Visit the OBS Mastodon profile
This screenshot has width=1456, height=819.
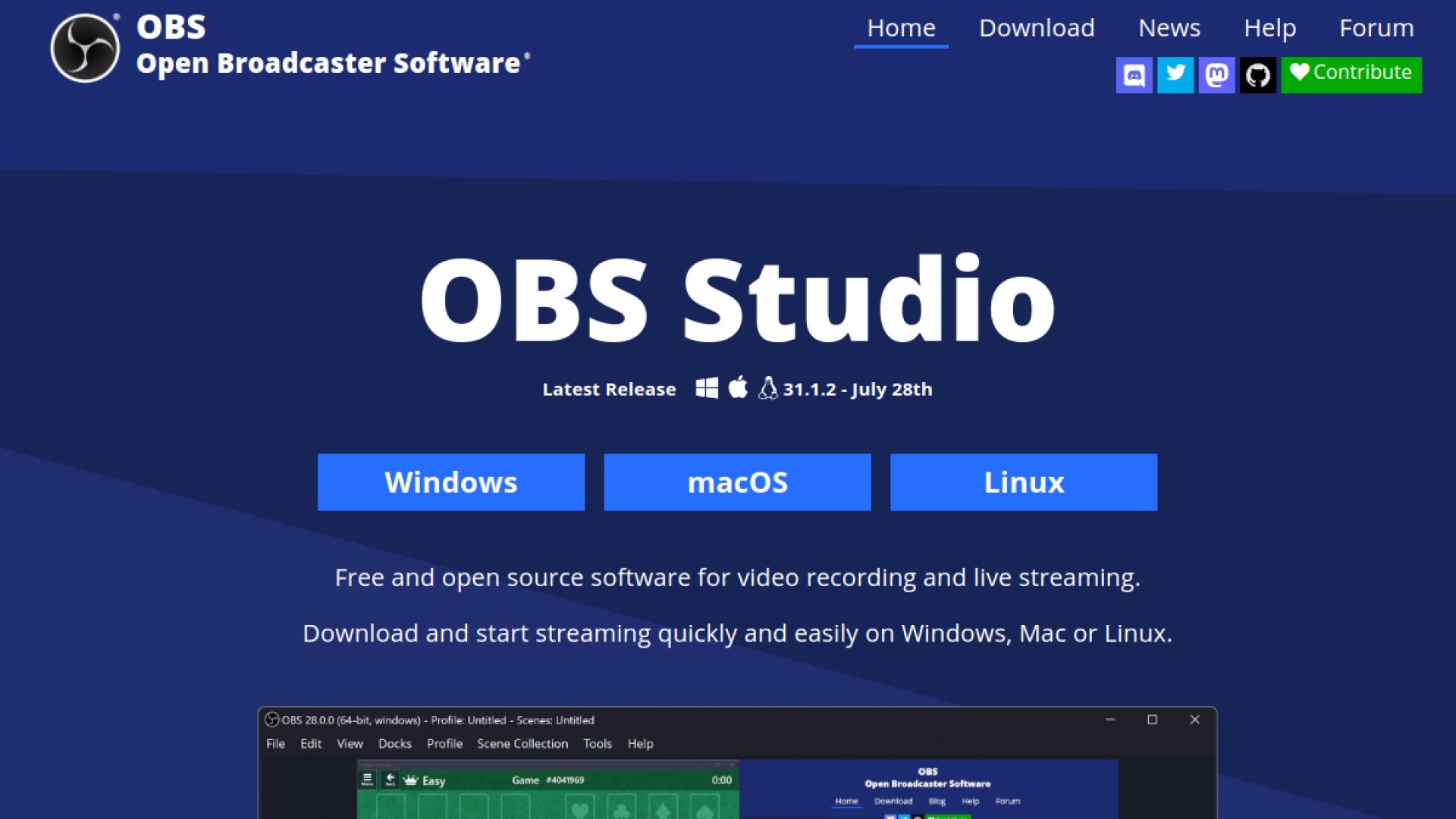[x=1216, y=74]
